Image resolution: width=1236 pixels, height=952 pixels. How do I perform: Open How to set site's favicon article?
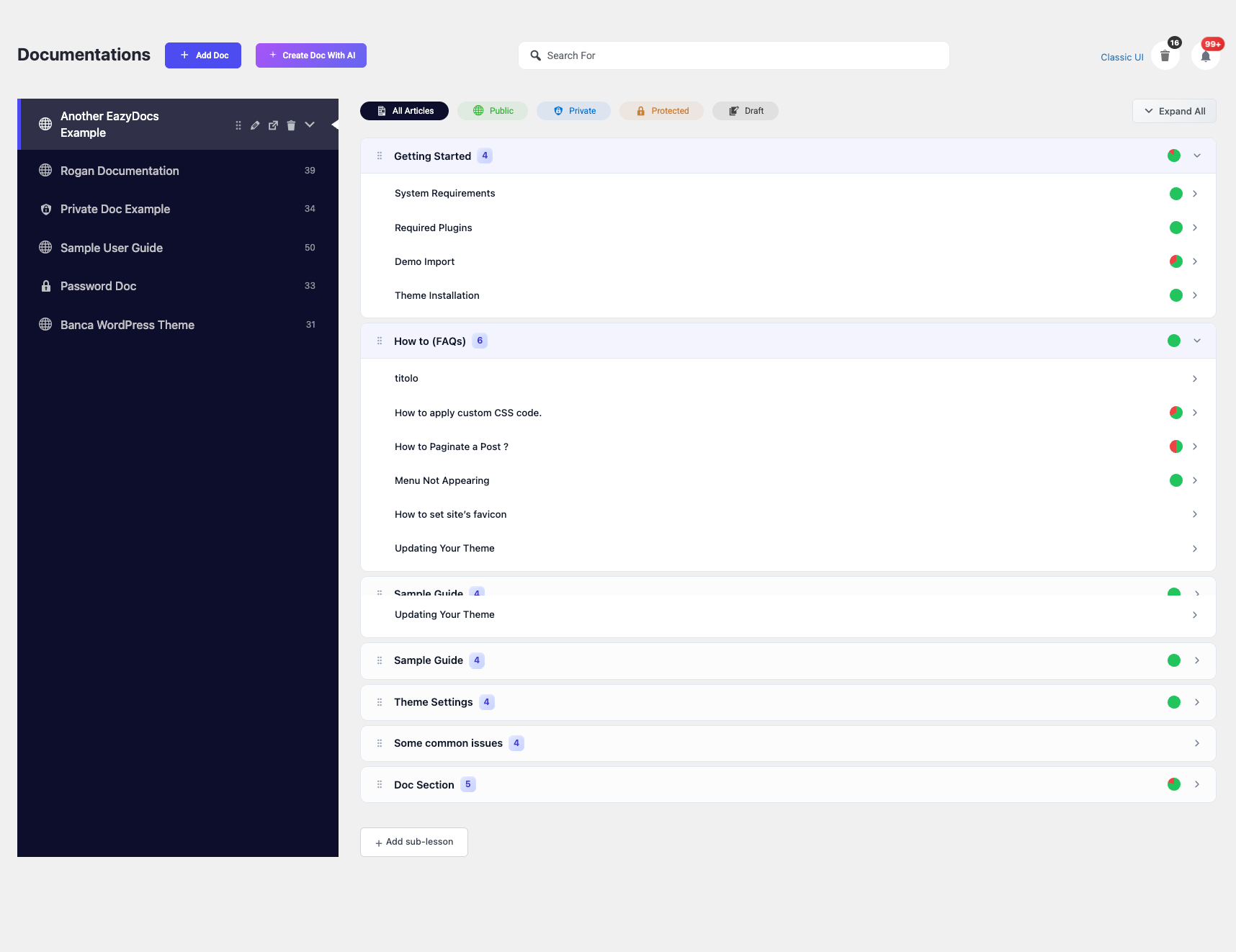coord(451,514)
